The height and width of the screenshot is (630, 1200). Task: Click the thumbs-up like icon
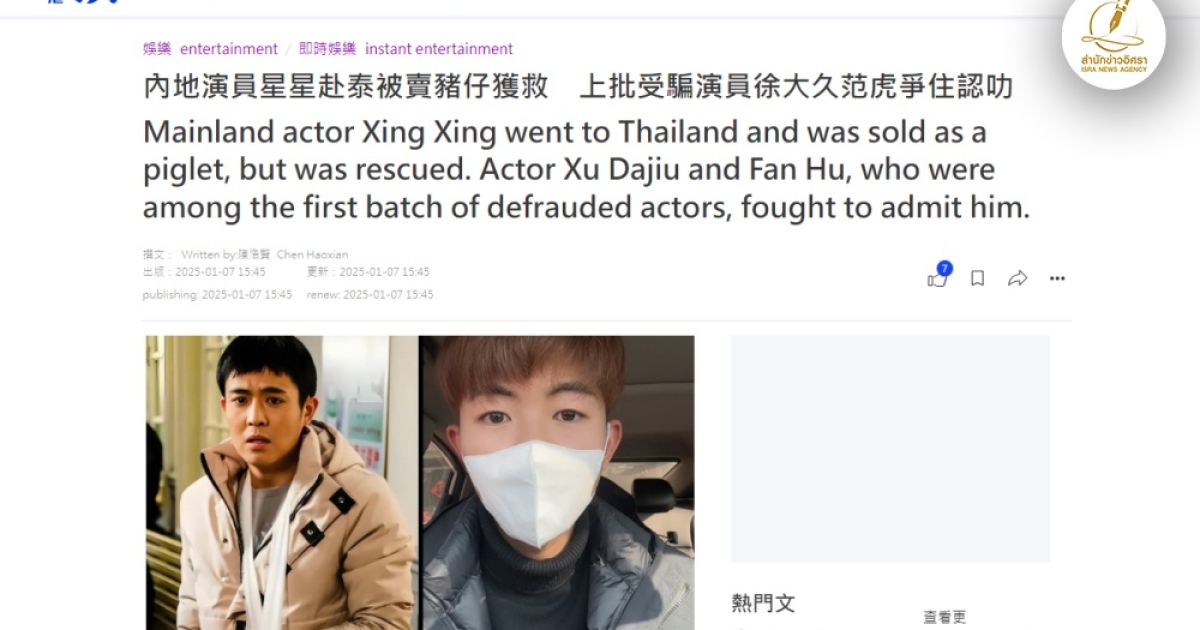click(936, 279)
